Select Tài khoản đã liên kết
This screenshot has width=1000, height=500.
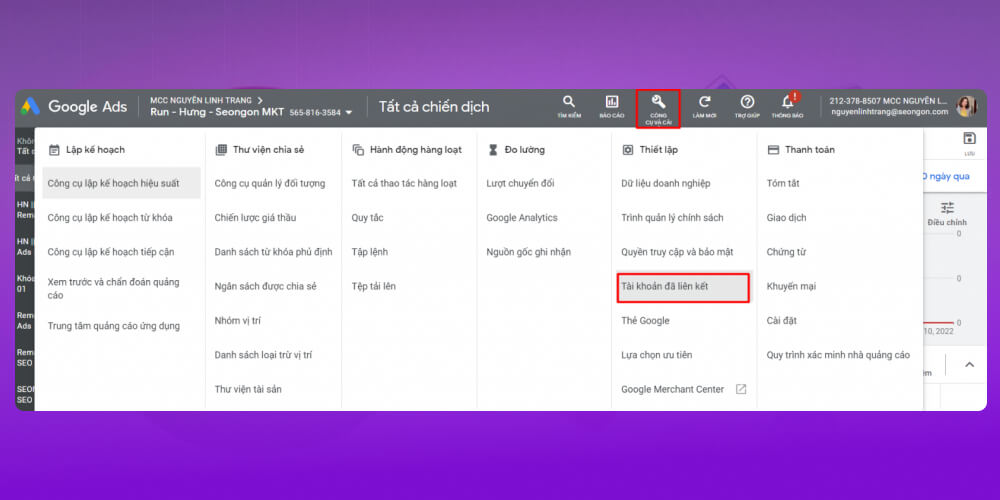(683, 287)
